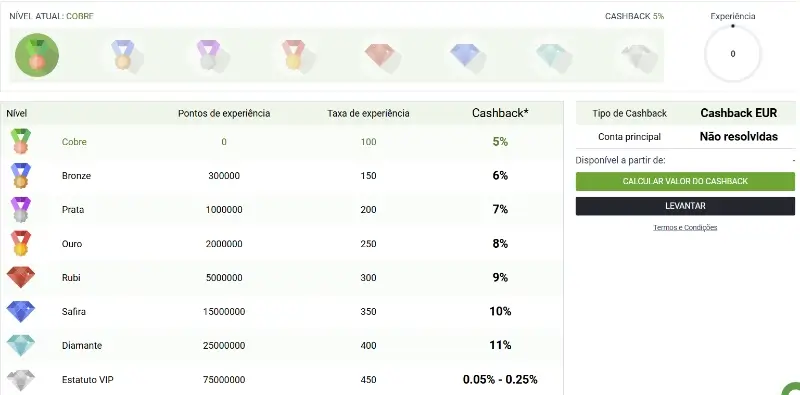Select the purple Prata medal in the level bar

tap(208, 55)
